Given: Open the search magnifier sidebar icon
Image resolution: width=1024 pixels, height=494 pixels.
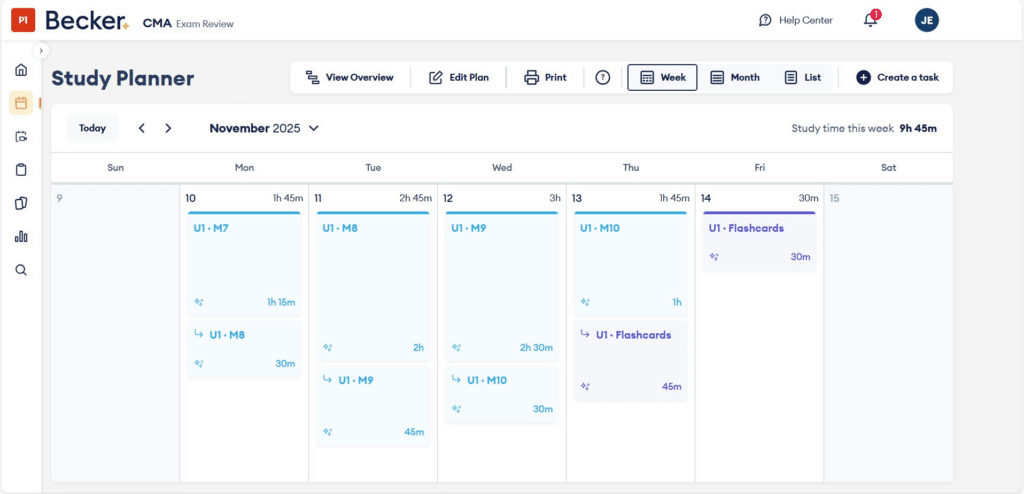Looking at the screenshot, I should [x=21, y=270].
